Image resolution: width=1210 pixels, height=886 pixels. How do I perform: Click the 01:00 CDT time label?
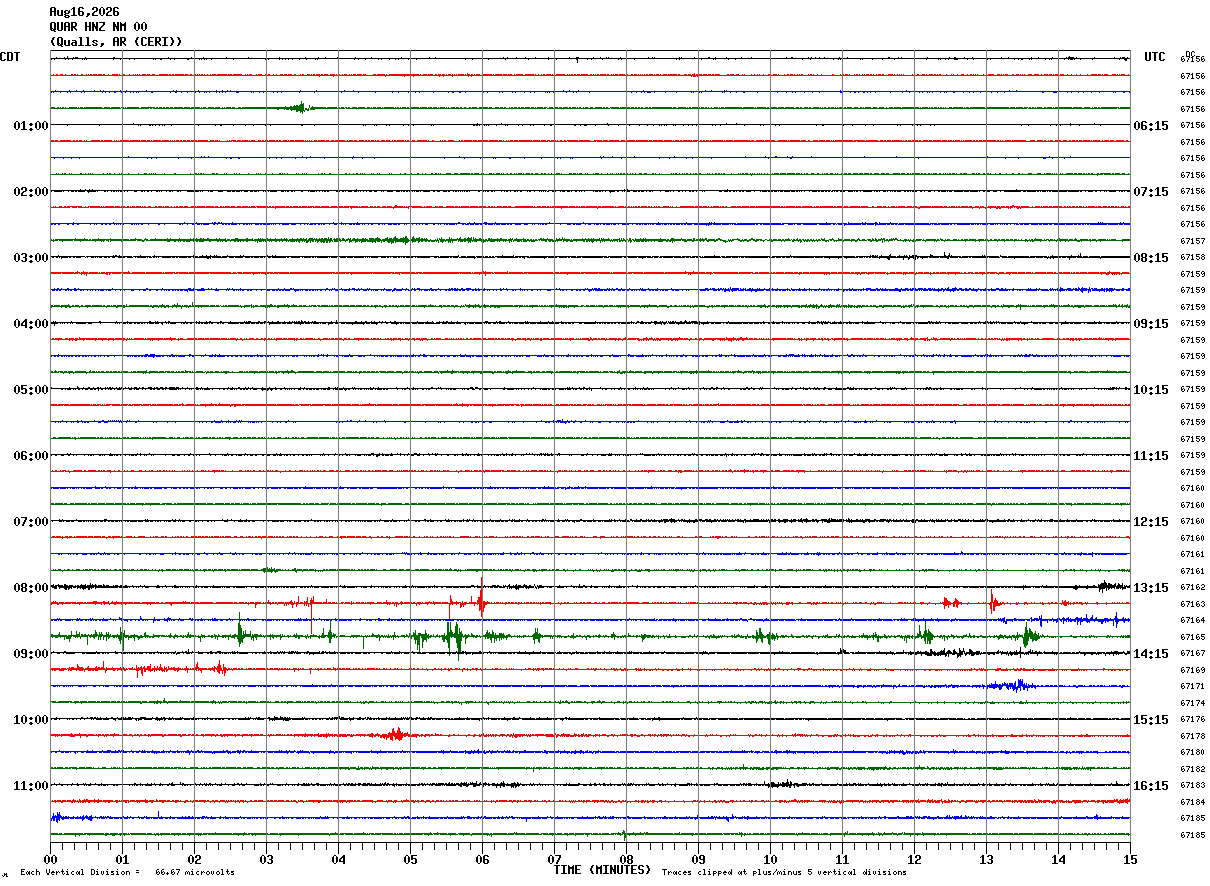pos(31,126)
